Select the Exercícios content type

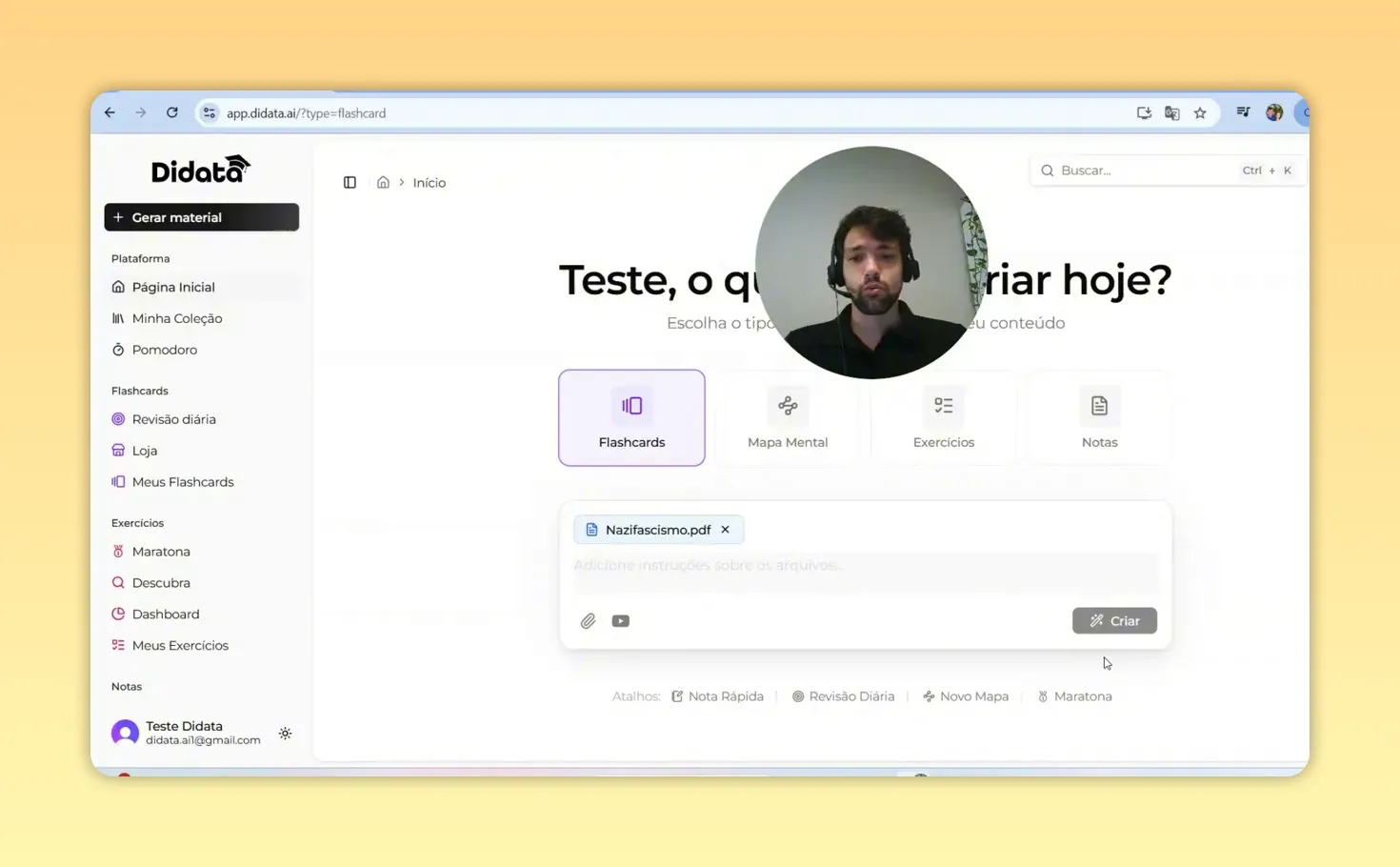click(x=943, y=417)
